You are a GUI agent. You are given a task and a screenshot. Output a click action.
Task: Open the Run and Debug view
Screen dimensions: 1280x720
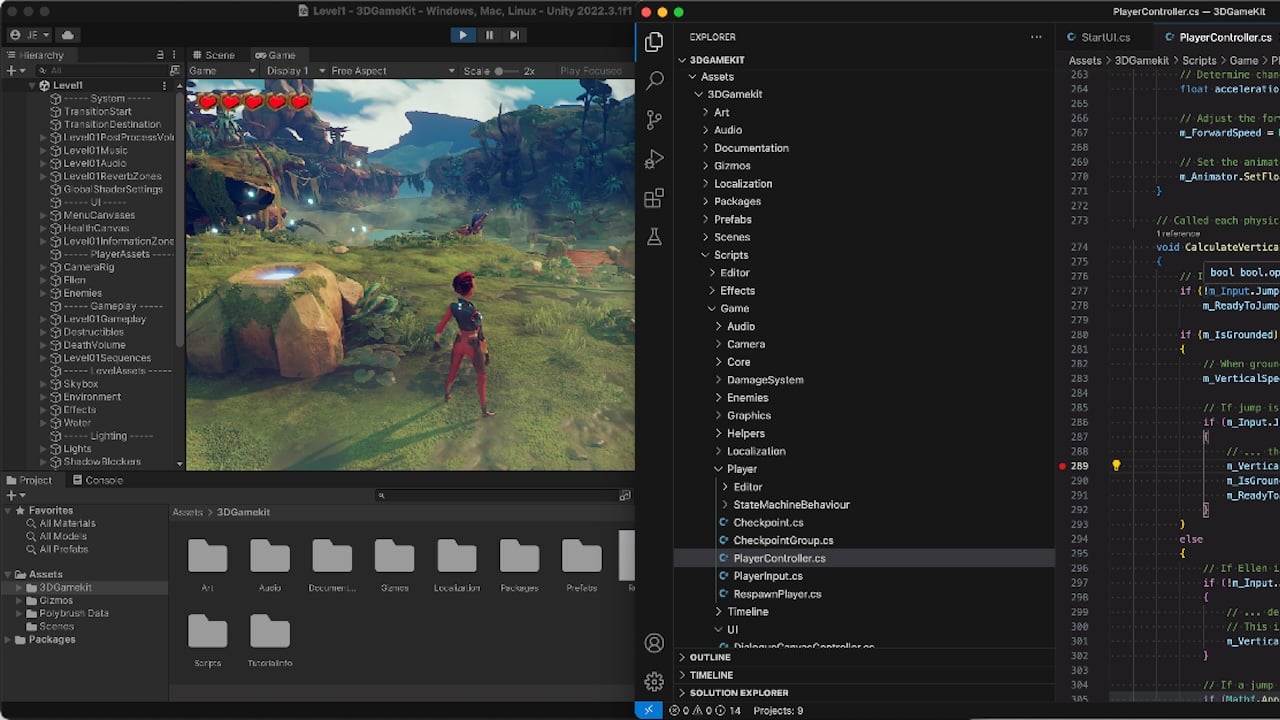click(654, 158)
